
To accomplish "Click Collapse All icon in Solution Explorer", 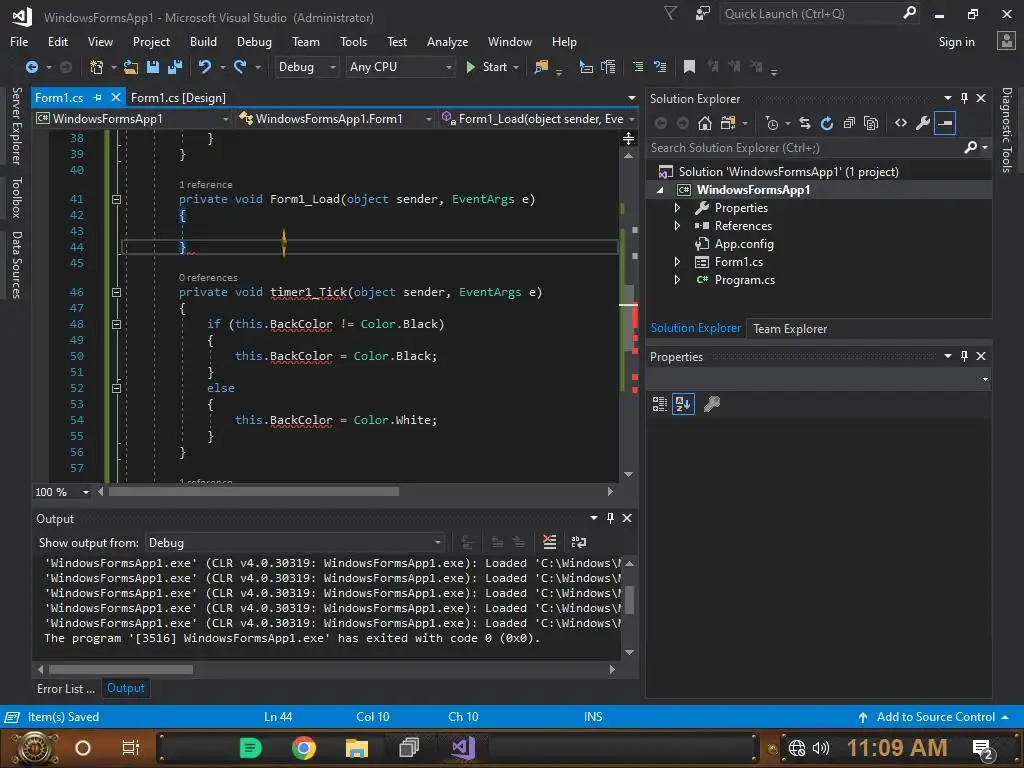I will [x=849, y=123].
